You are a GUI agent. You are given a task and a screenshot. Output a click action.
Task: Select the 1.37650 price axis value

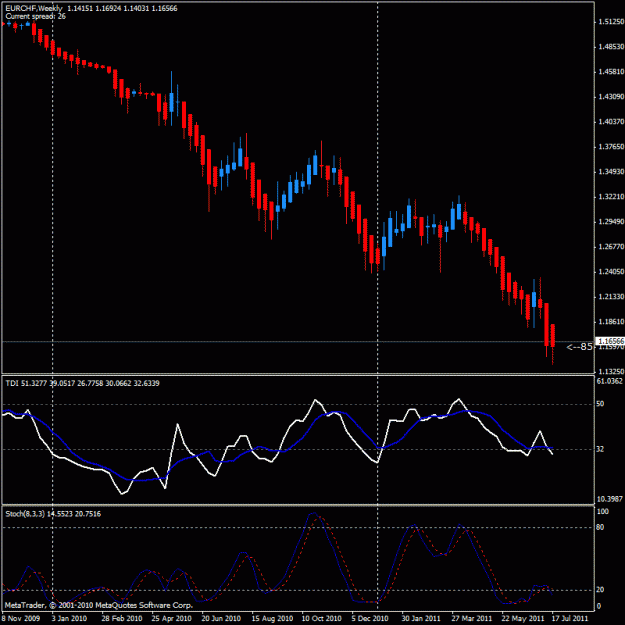[x=611, y=147]
